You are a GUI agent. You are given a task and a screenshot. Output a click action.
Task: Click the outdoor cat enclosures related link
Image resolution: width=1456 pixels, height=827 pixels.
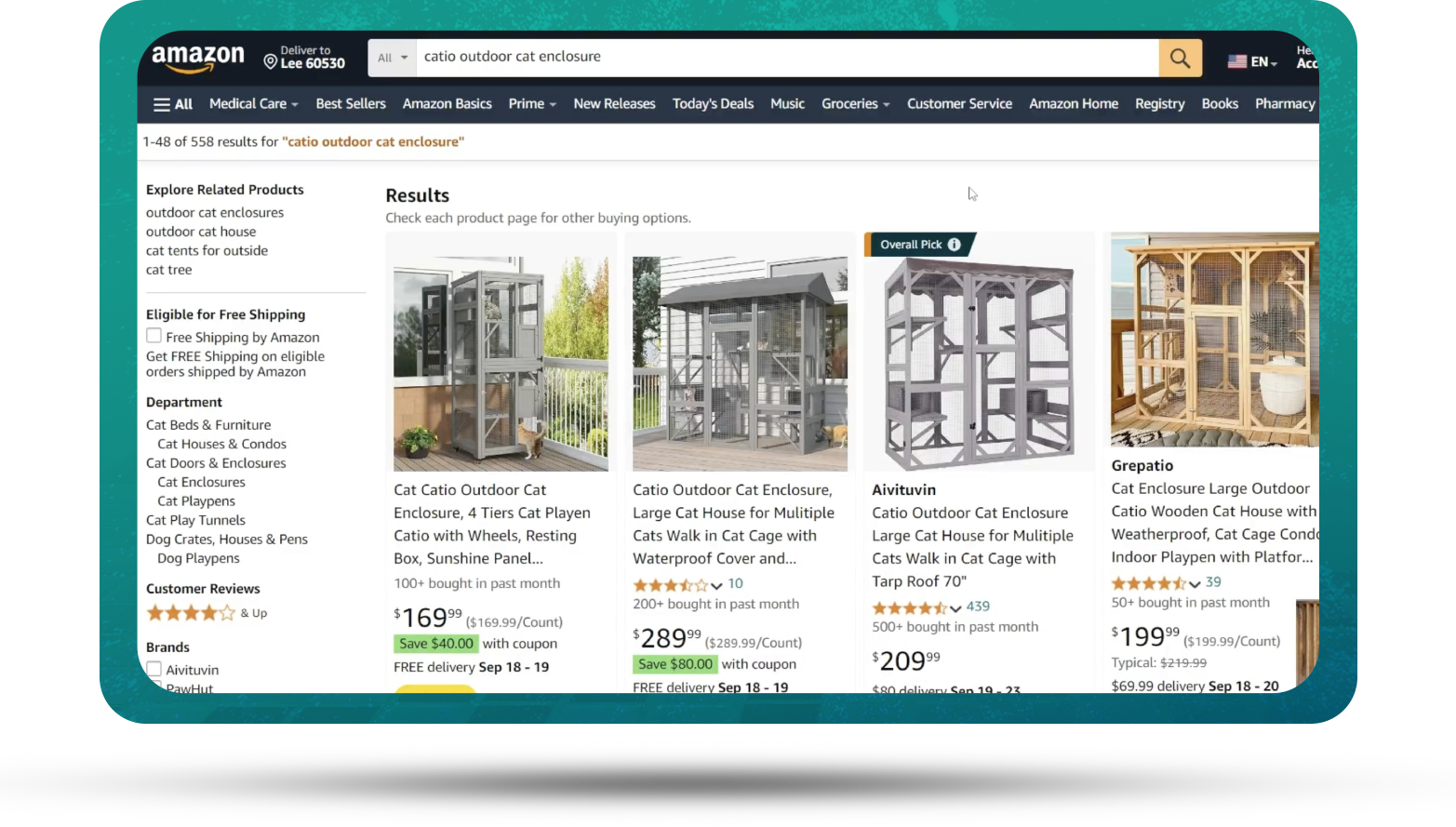tap(215, 212)
